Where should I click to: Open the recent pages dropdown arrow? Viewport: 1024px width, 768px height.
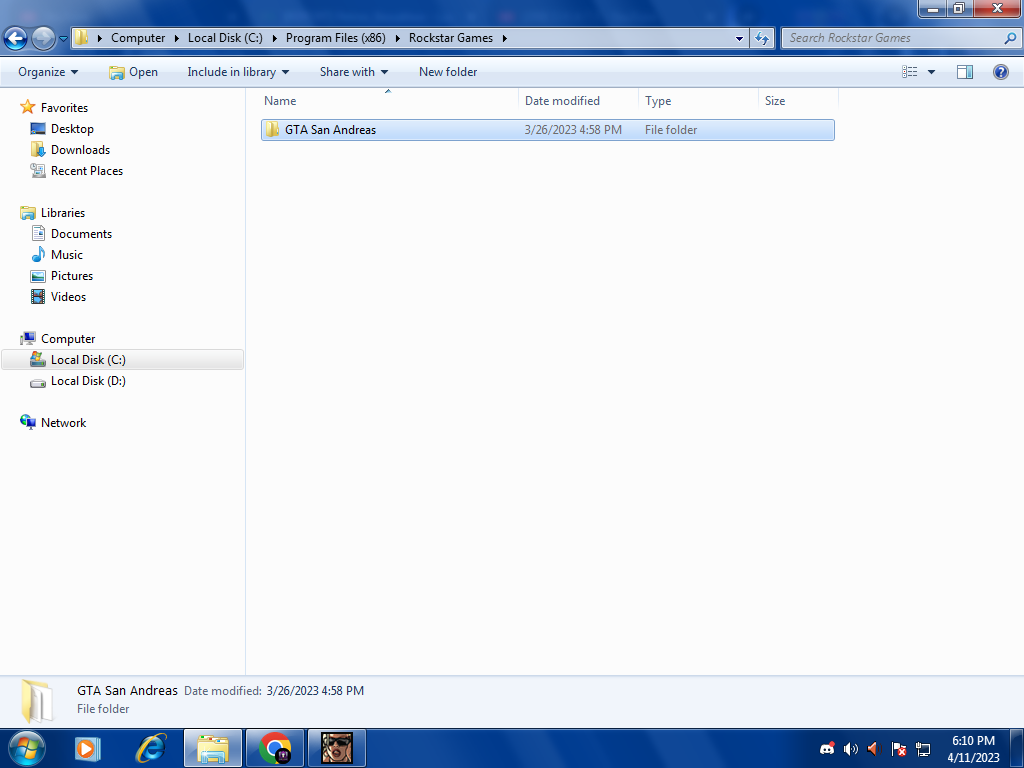point(63,39)
